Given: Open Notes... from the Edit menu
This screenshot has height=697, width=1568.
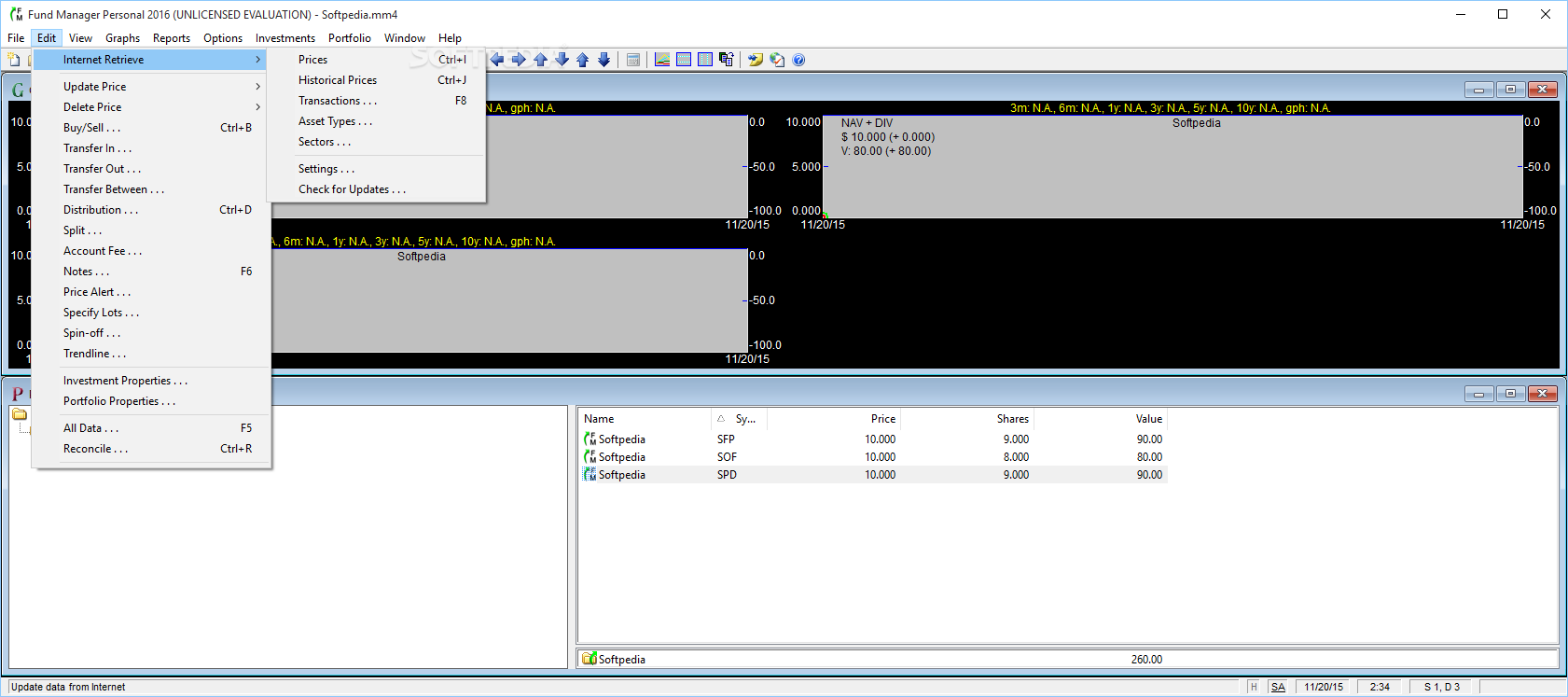Looking at the screenshot, I should pos(151,272).
